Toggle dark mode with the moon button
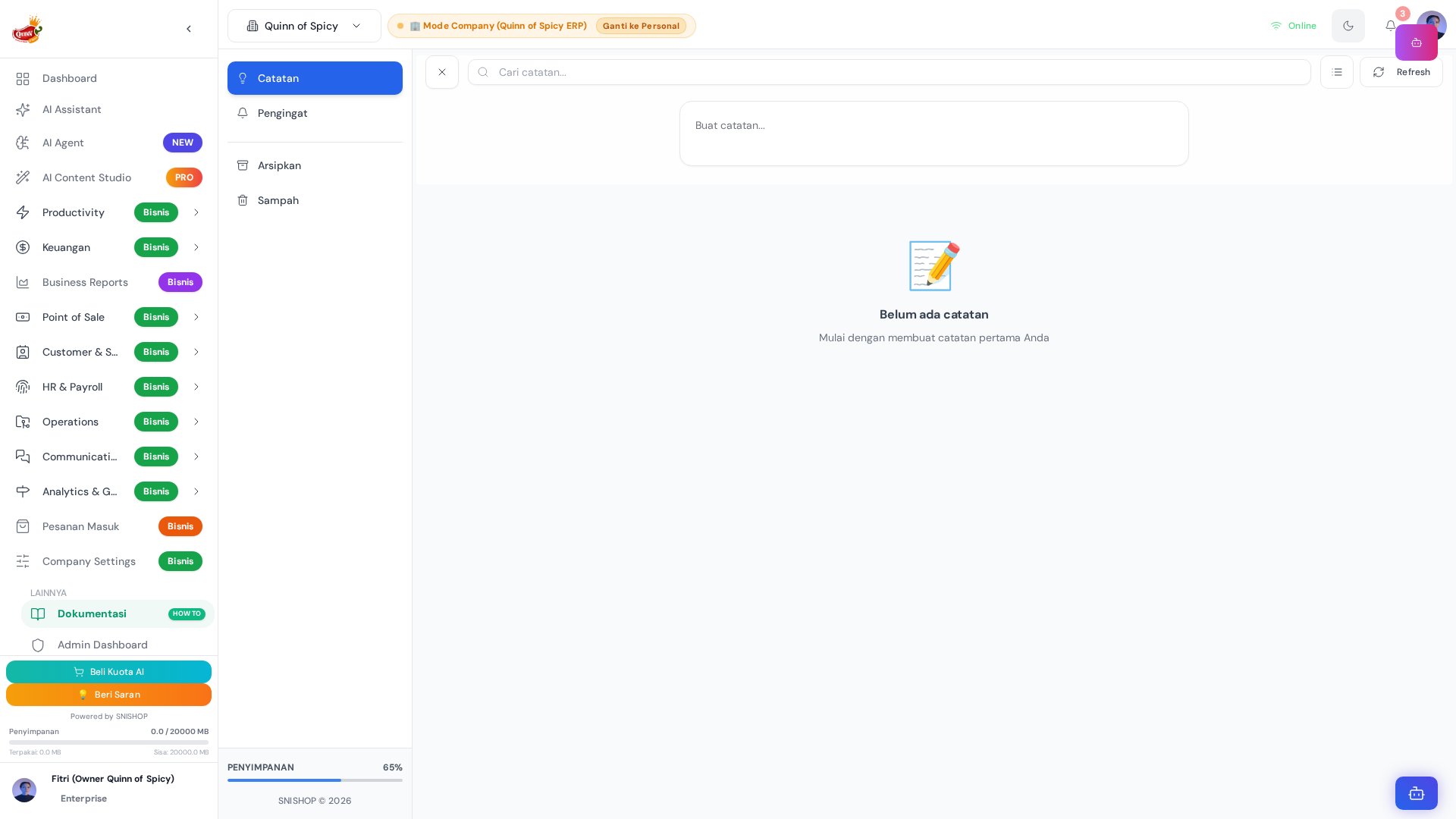Screen dimensions: 1456x819 [1348, 26]
